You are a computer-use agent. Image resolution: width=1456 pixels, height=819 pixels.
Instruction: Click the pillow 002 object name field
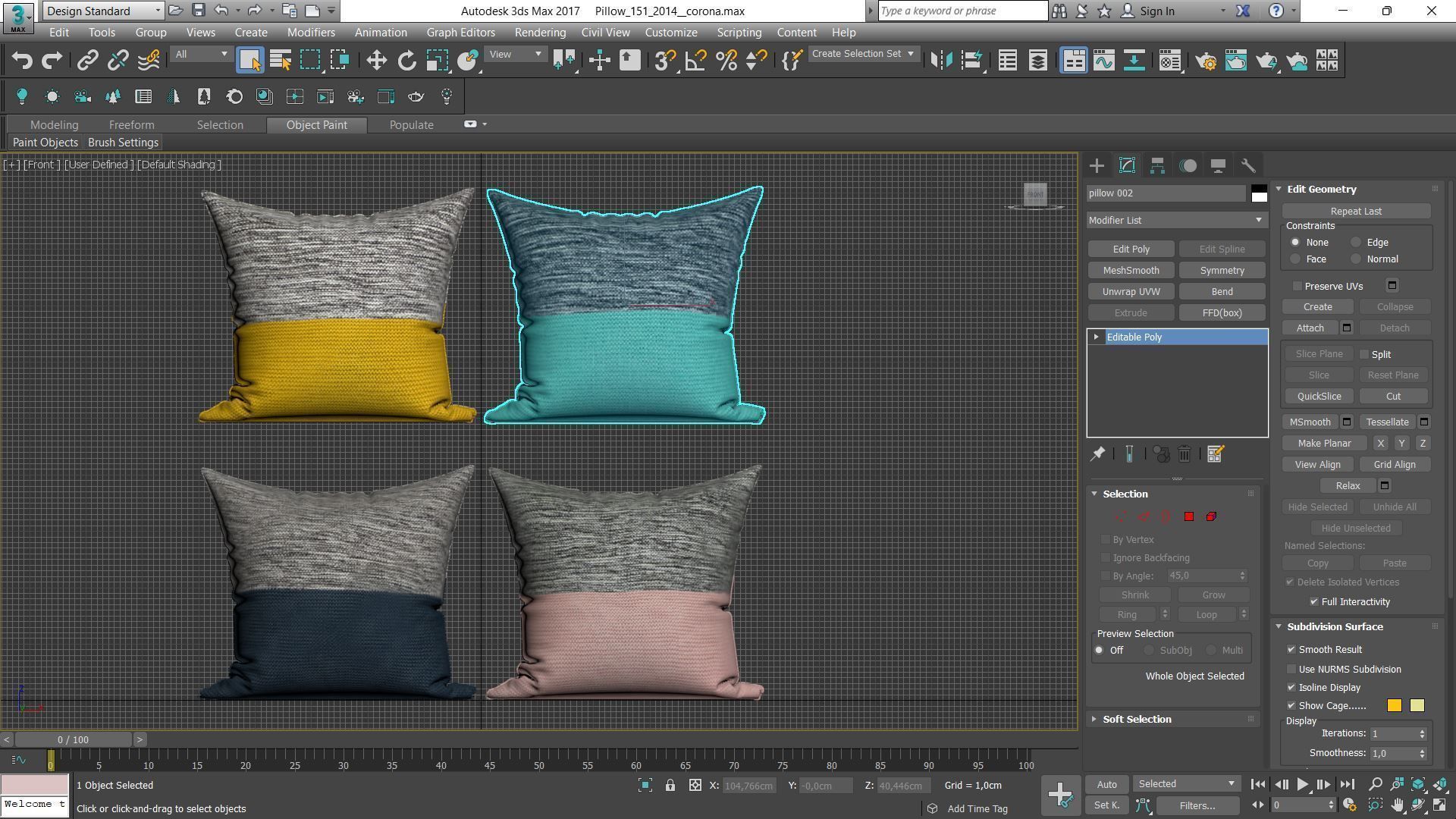pyautogui.click(x=1166, y=193)
